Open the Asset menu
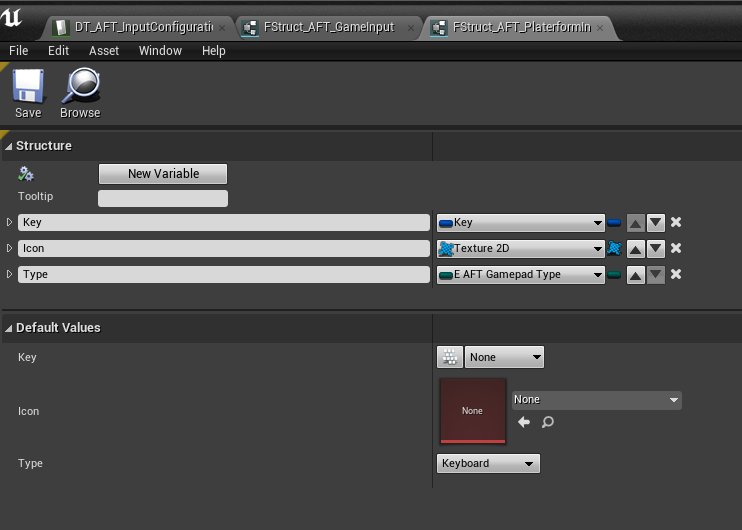 pos(104,51)
